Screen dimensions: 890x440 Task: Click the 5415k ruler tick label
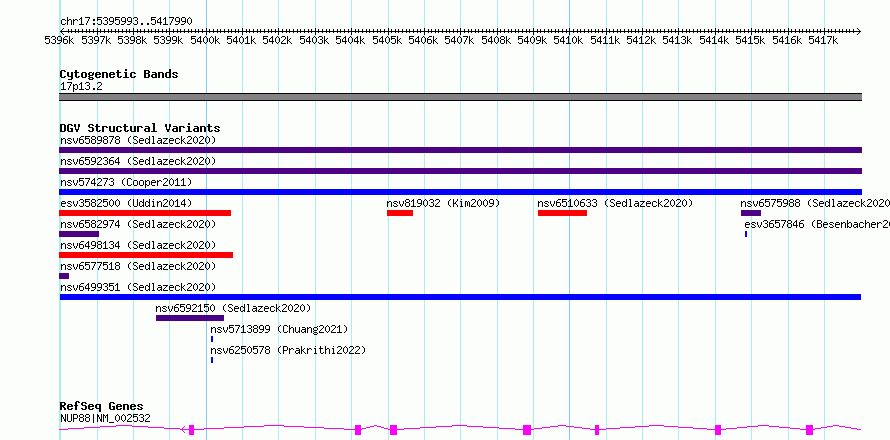pyautogui.click(x=751, y=40)
